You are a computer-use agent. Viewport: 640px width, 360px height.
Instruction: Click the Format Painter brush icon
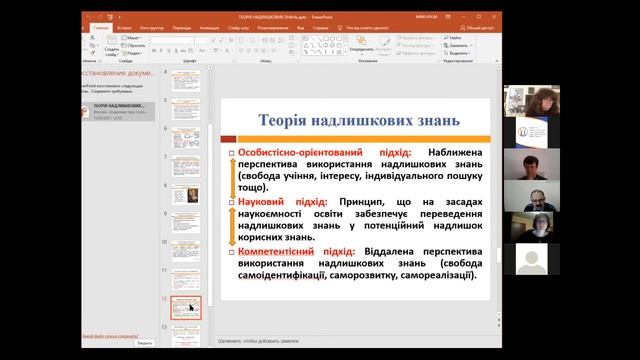92,53
